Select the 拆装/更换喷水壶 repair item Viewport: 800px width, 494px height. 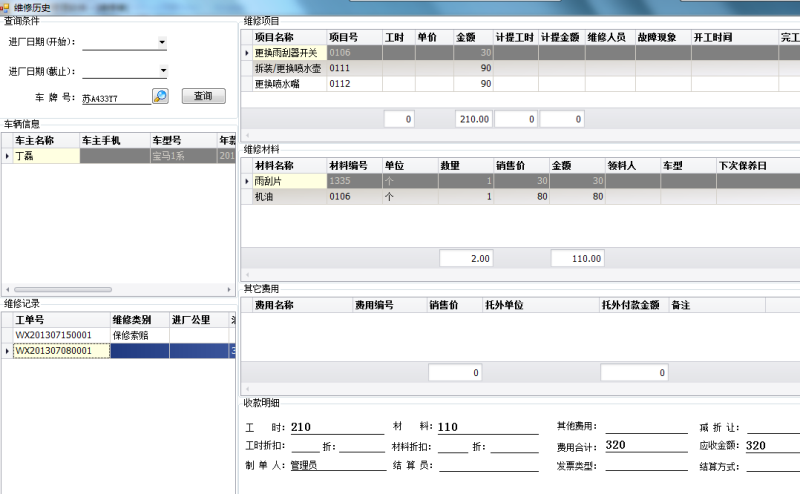[289, 68]
